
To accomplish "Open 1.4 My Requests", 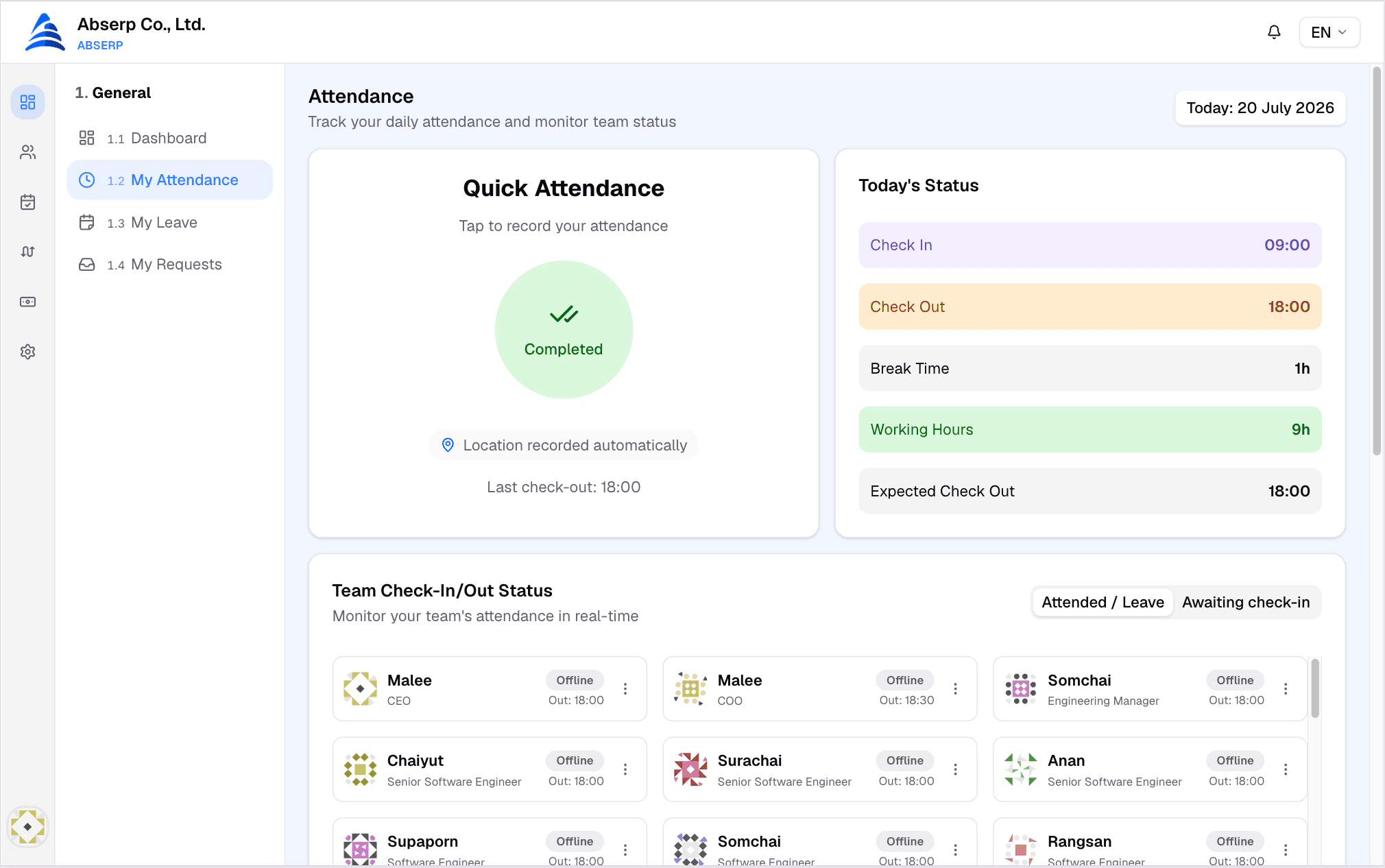I will [x=170, y=264].
